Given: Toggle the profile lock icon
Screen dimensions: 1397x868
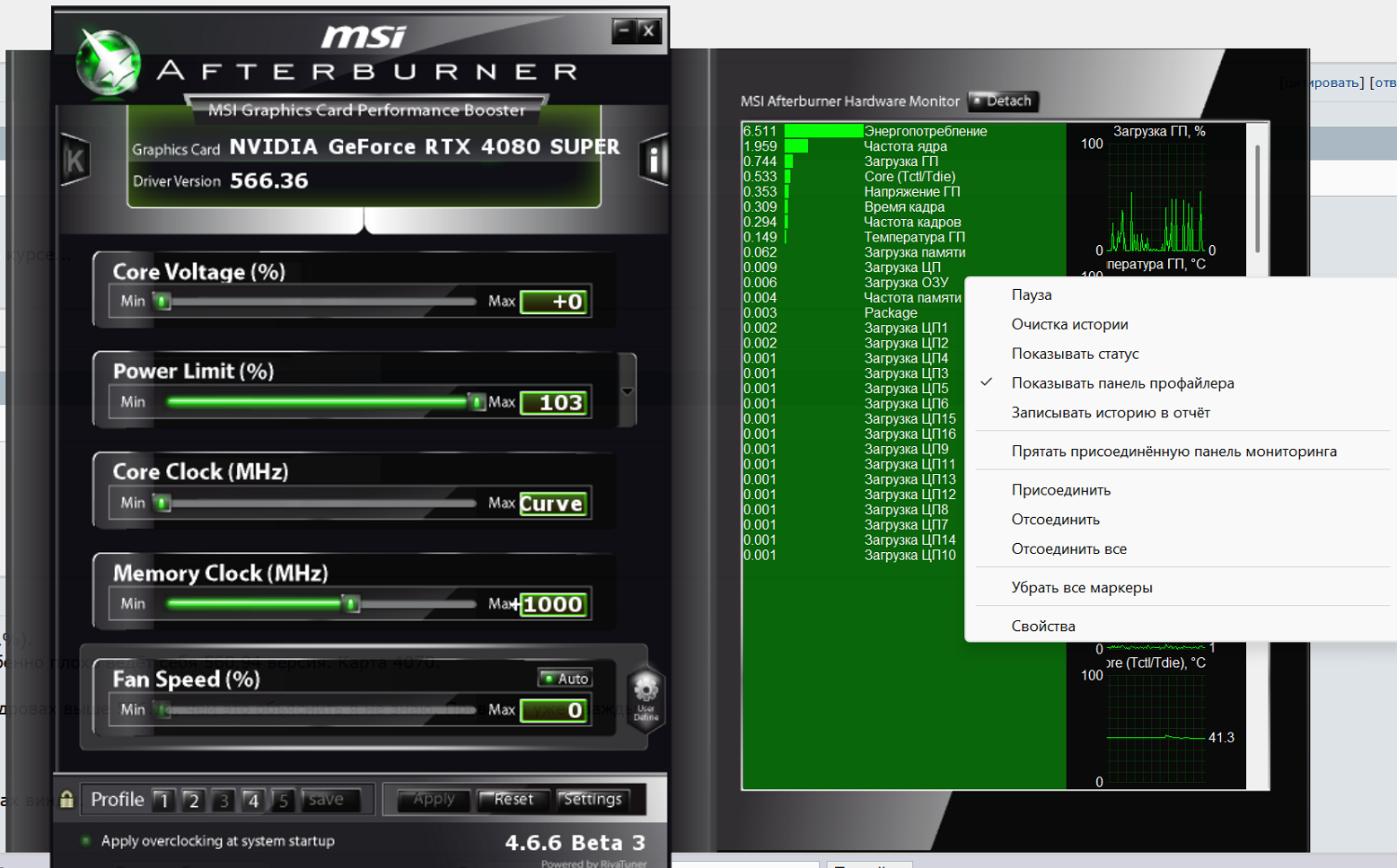Looking at the screenshot, I should click(x=66, y=799).
